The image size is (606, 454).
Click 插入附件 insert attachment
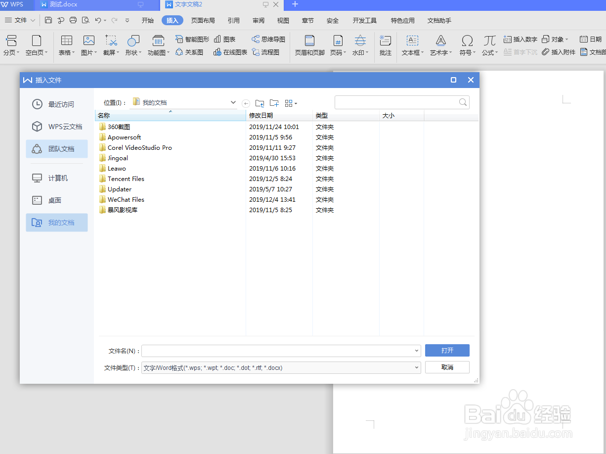pyautogui.click(x=558, y=52)
